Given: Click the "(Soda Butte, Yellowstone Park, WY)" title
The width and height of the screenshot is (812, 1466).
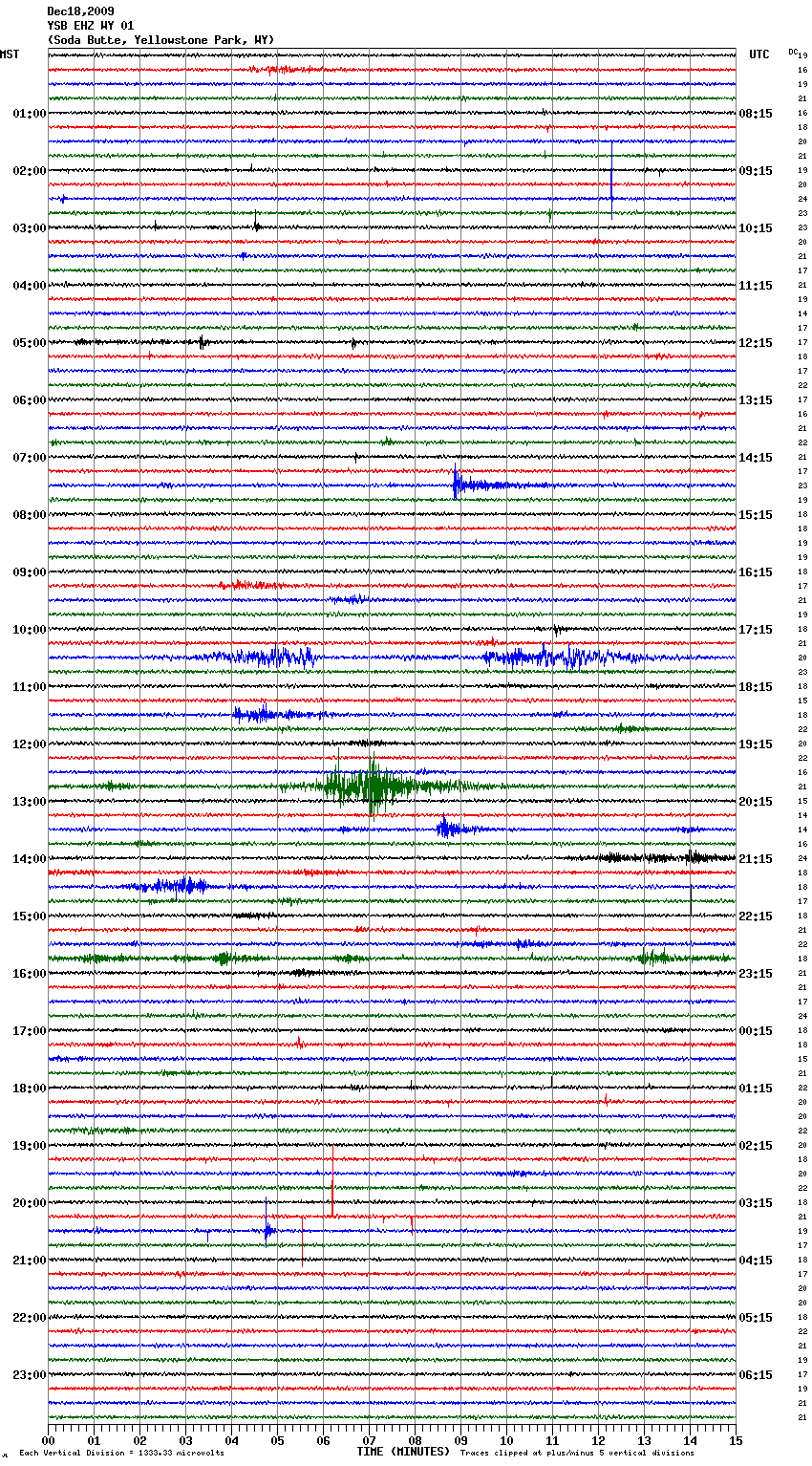Looking at the screenshot, I should [160, 40].
